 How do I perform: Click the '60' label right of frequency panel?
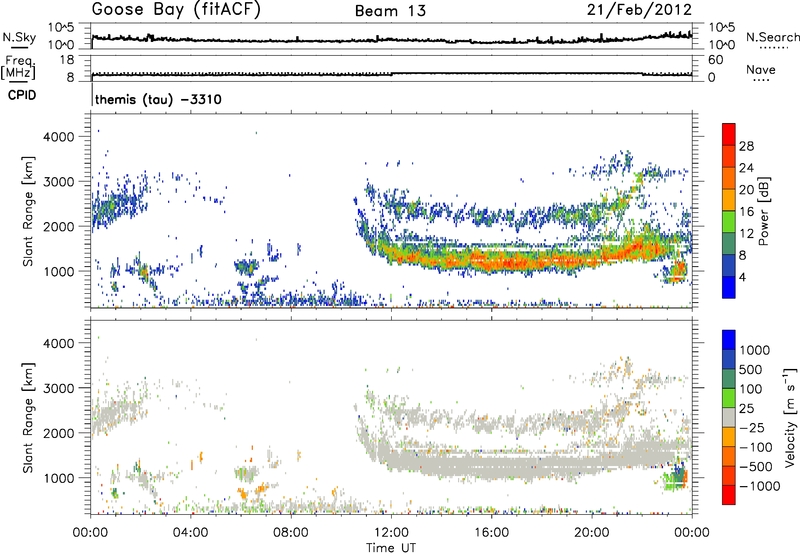coord(715,60)
